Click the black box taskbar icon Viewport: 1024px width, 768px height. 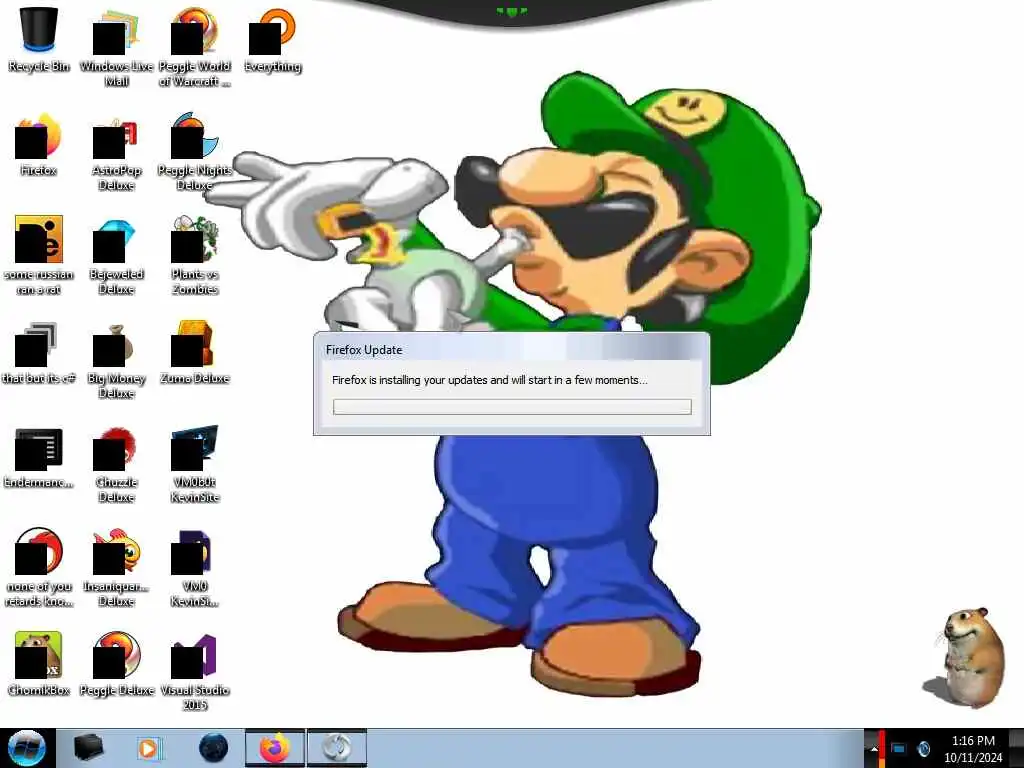(x=88, y=748)
